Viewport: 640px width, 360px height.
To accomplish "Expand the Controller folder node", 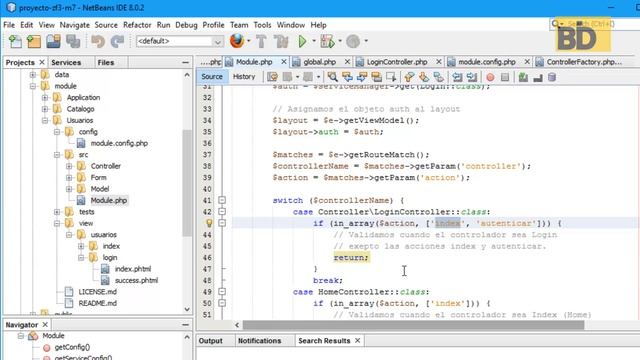I will pyautogui.click(x=69, y=166).
